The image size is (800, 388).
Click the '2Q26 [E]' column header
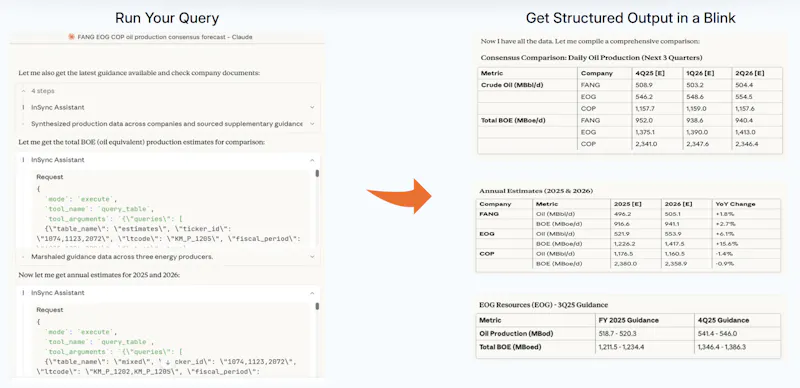pyautogui.click(x=757, y=73)
